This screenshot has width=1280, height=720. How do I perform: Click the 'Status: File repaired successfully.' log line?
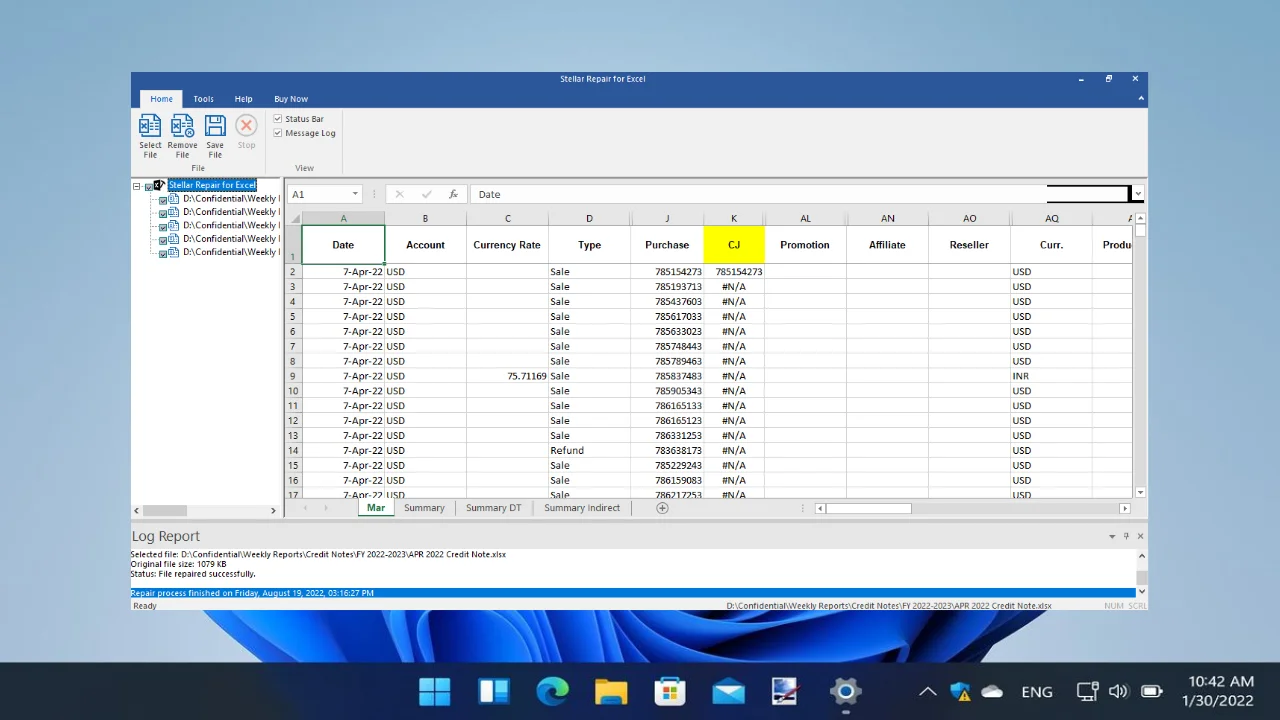point(193,574)
